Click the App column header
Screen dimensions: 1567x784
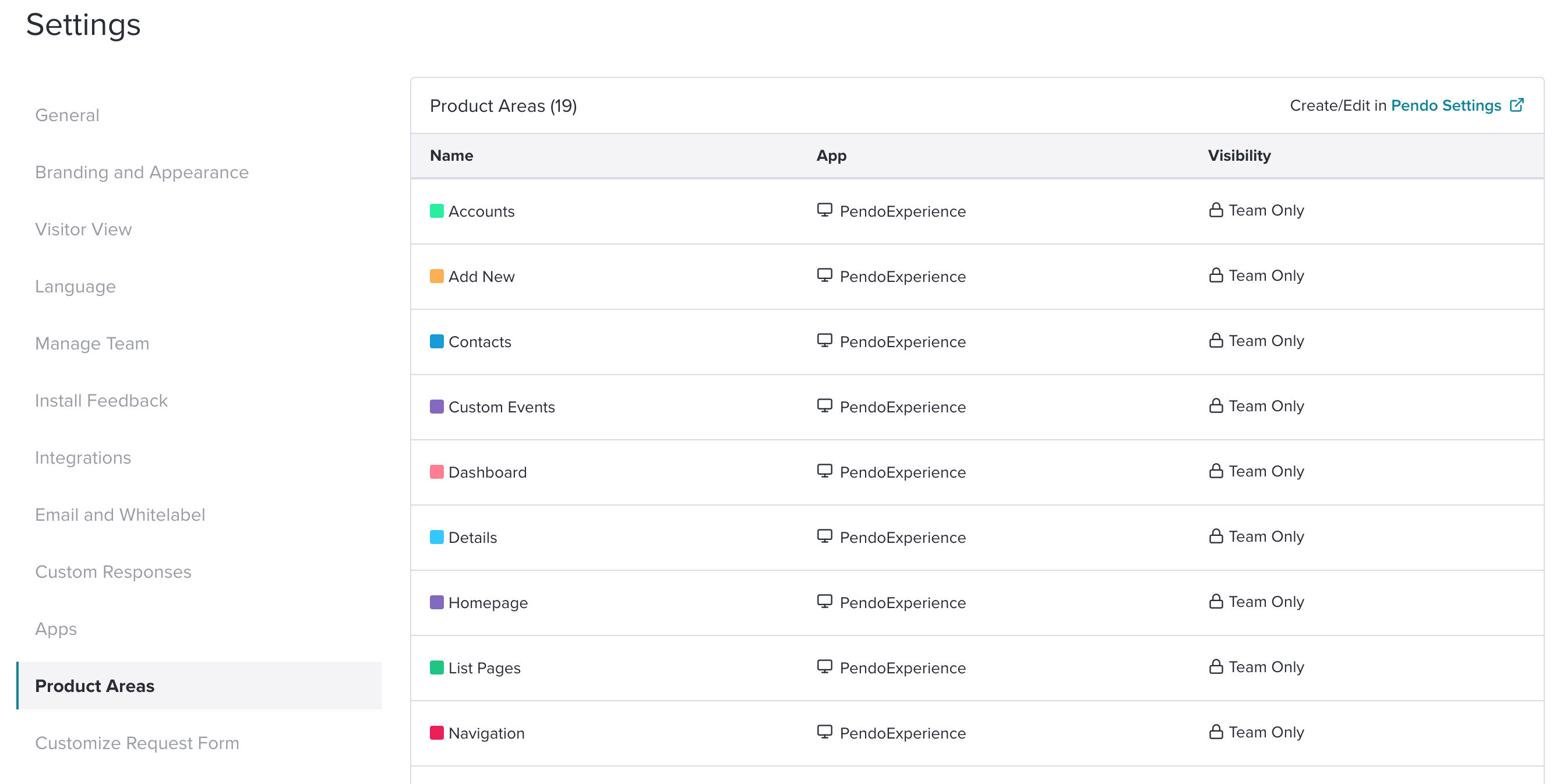pyautogui.click(x=831, y=156)
